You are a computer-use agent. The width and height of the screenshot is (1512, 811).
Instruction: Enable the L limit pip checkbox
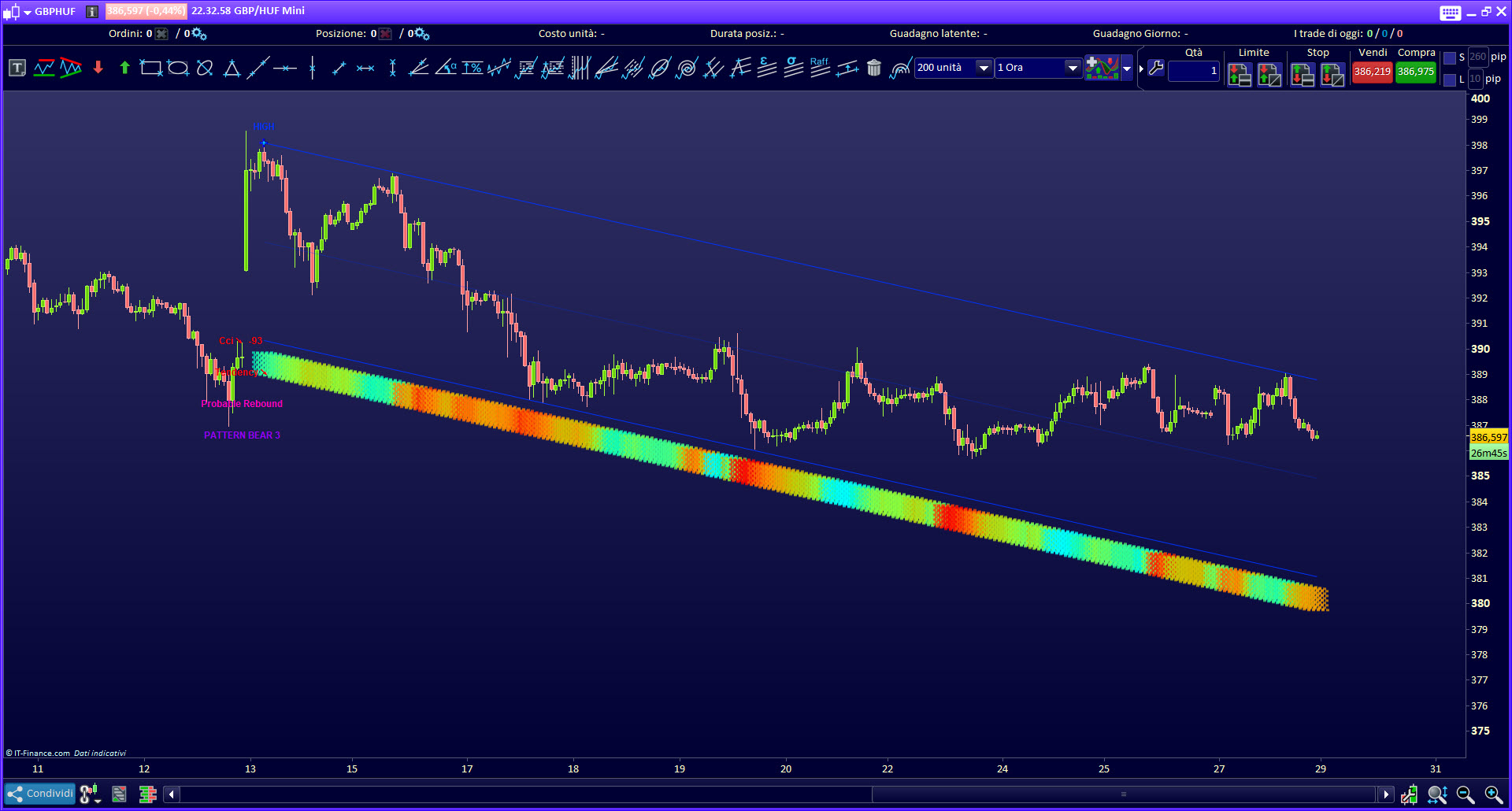(x=1450, y=80)
